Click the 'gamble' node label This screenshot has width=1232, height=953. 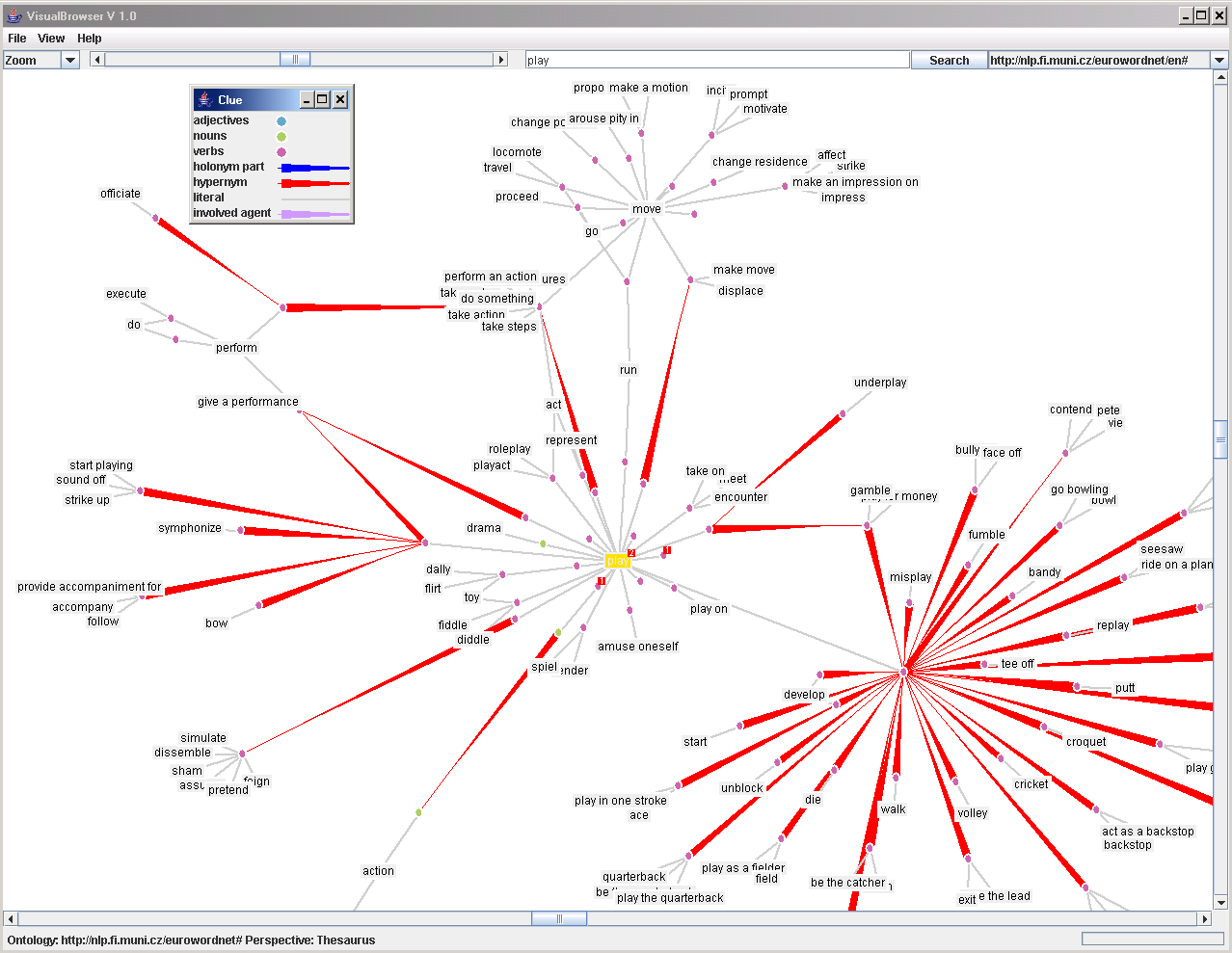pyautogui.click(x=870, y=490)
